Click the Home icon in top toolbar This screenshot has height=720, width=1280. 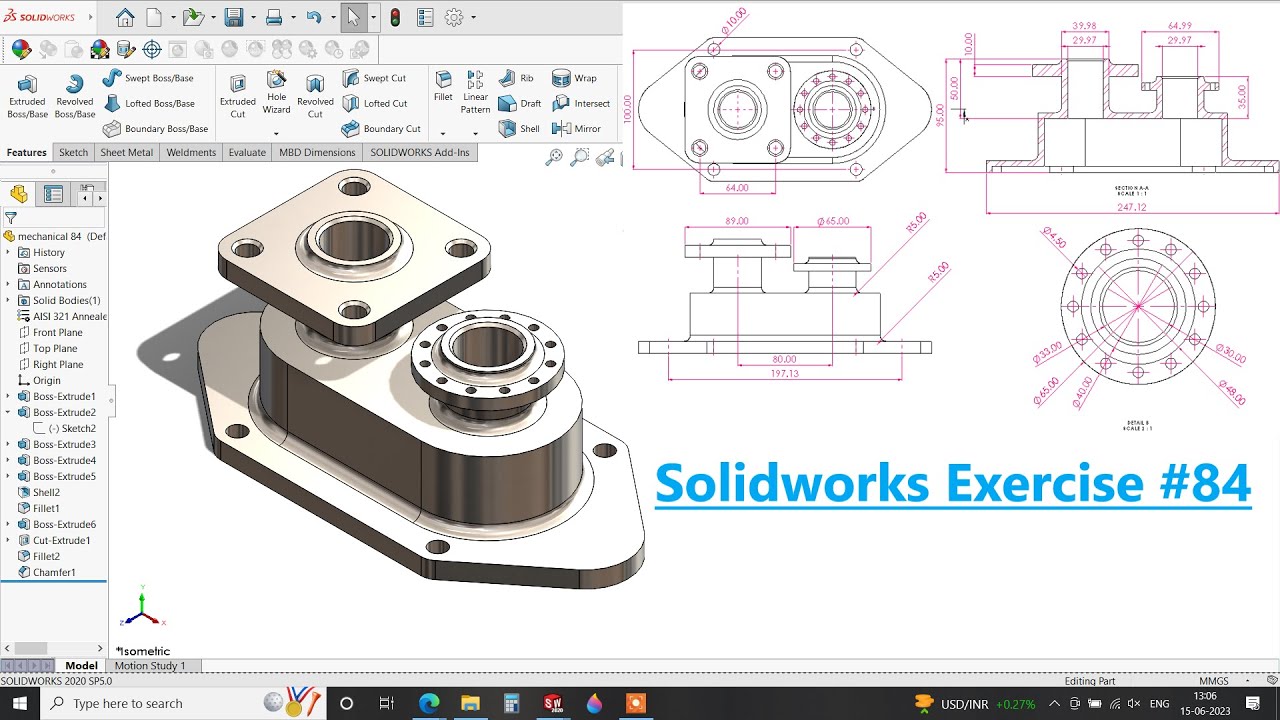pos(125,17)
